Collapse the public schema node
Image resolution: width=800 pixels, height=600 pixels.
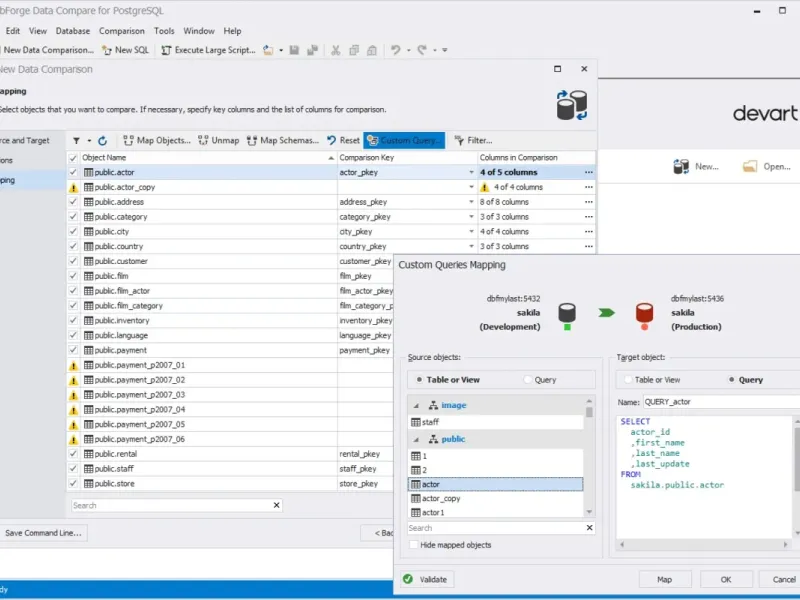point(416,439)
